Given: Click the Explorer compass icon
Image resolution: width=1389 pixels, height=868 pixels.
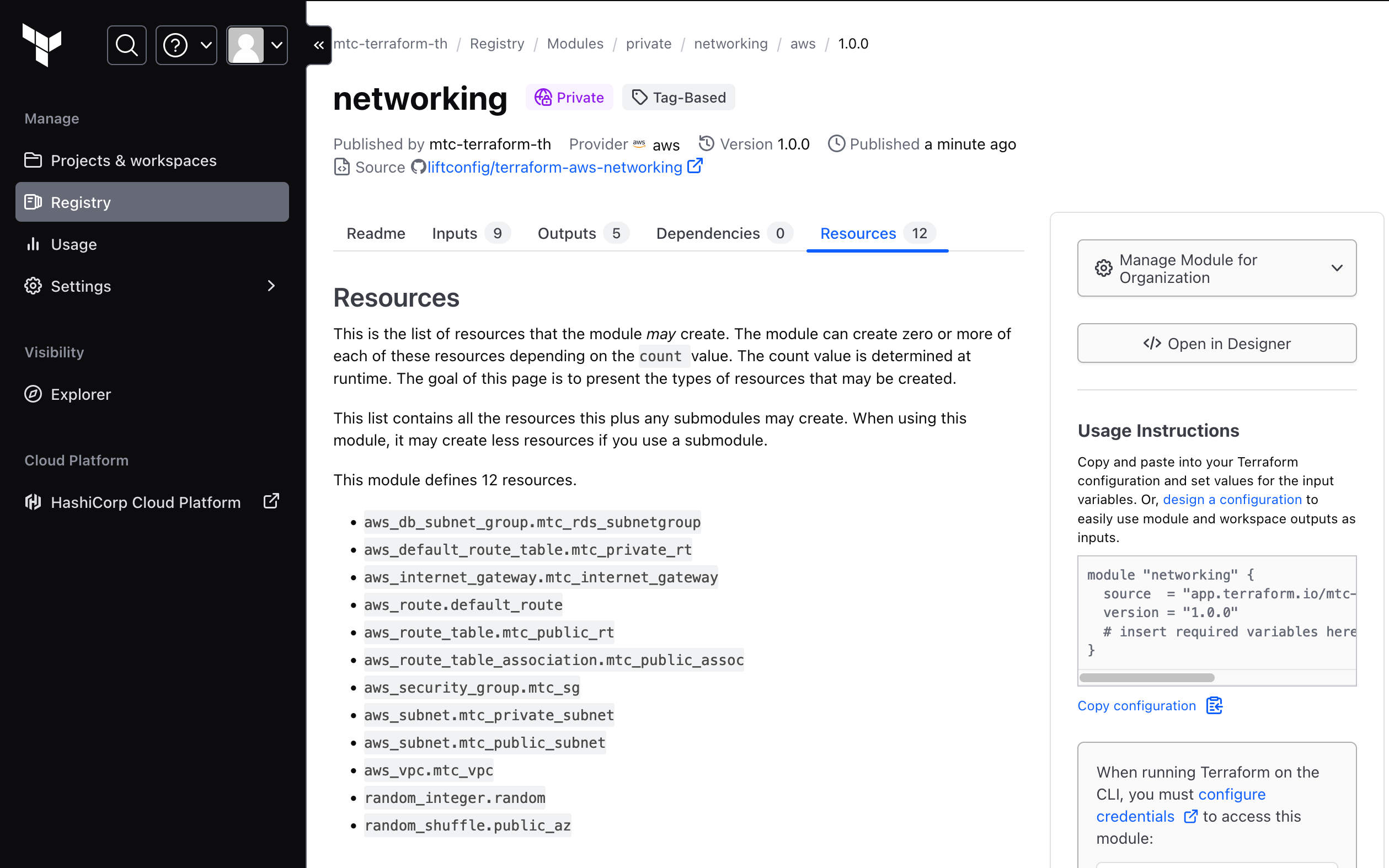Looking at the screenshot, I should (x=33, y=394).
